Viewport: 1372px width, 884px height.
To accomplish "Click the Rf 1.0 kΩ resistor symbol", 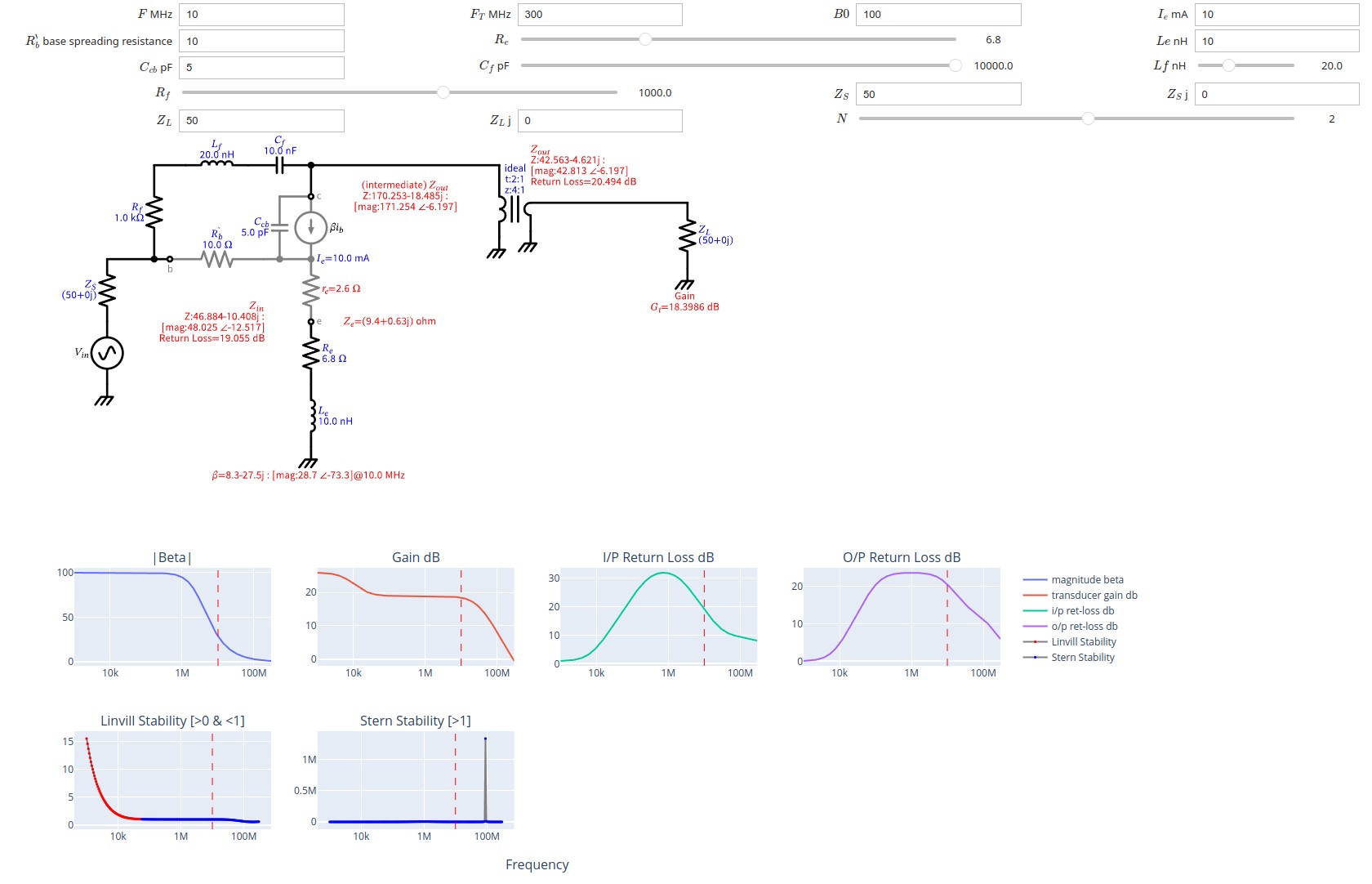I will [154, 212].
